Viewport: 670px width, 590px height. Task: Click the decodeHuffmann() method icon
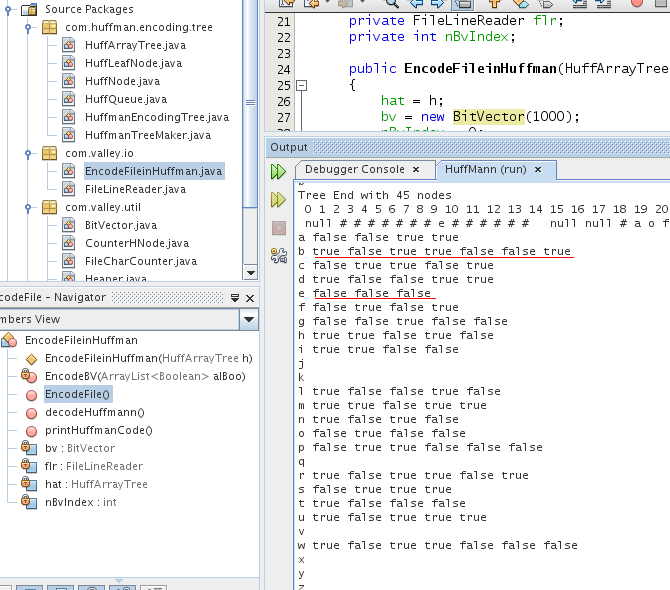pyautogui.click(x=31, y=413)
